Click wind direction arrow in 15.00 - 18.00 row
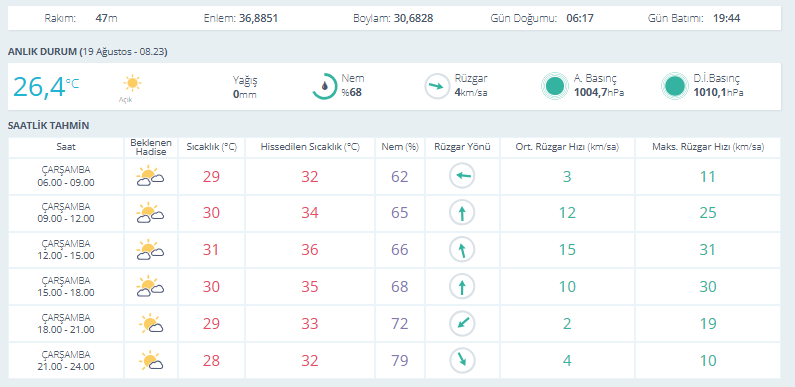795x387 pixels. (x=462, y=287)
